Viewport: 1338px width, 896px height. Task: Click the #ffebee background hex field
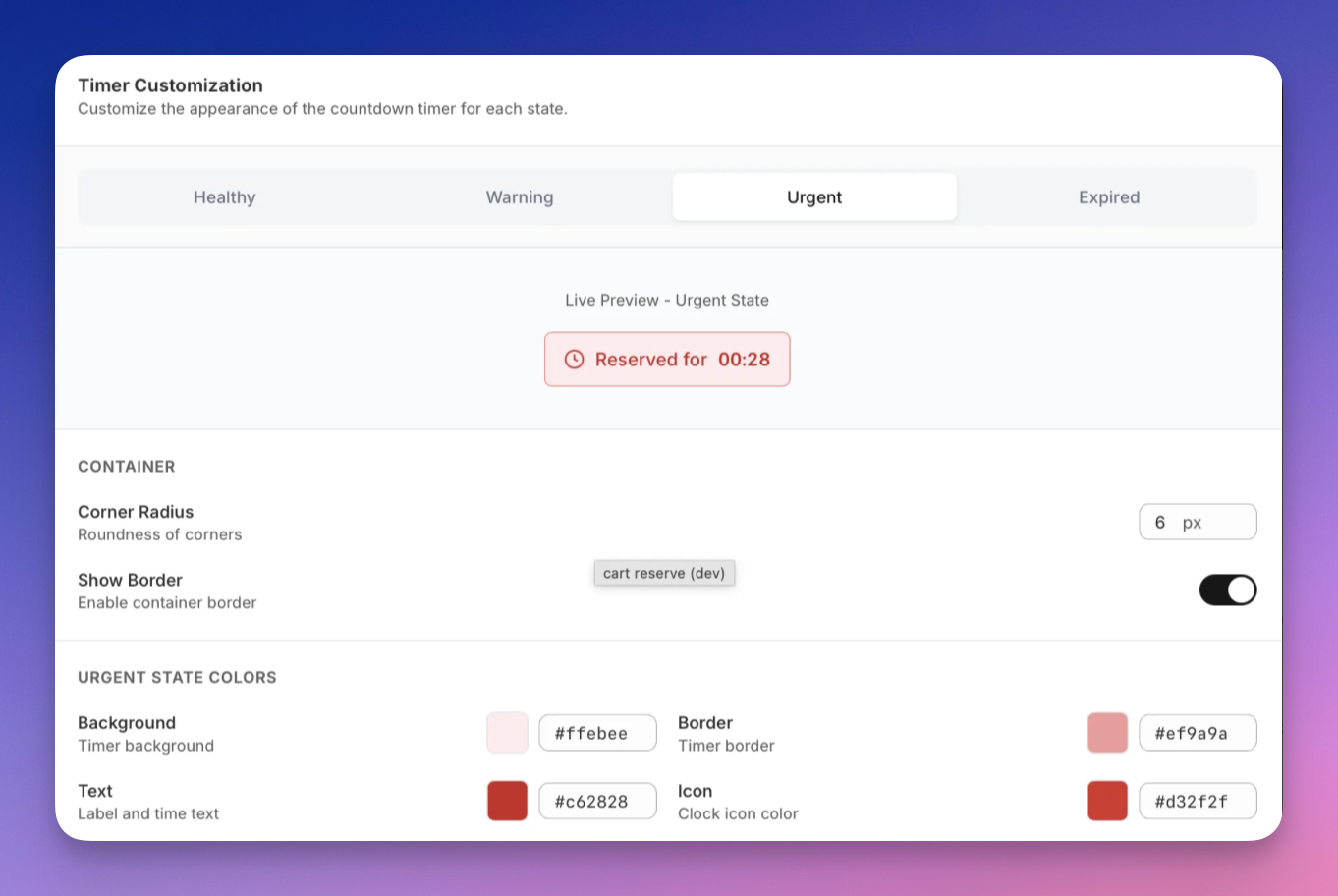[x=597, y=733]
